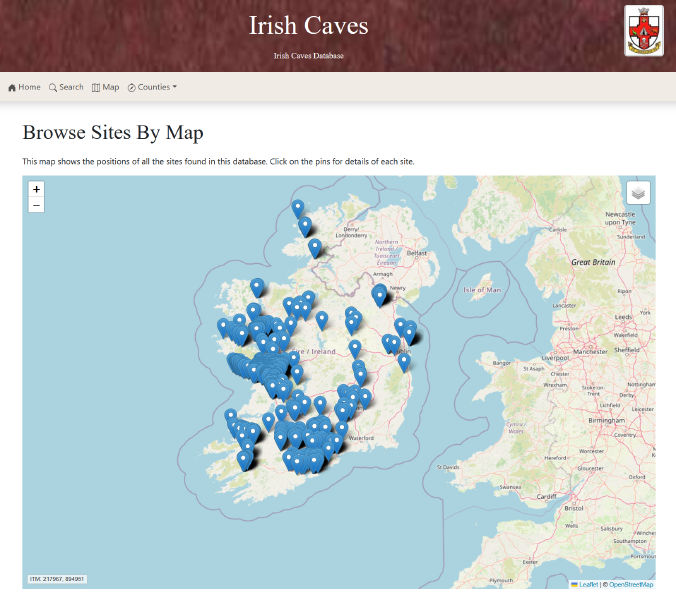Click the Isle of Man map label
Image resolution: width=676 pixels, height=600 pixels.
(482, 290)
